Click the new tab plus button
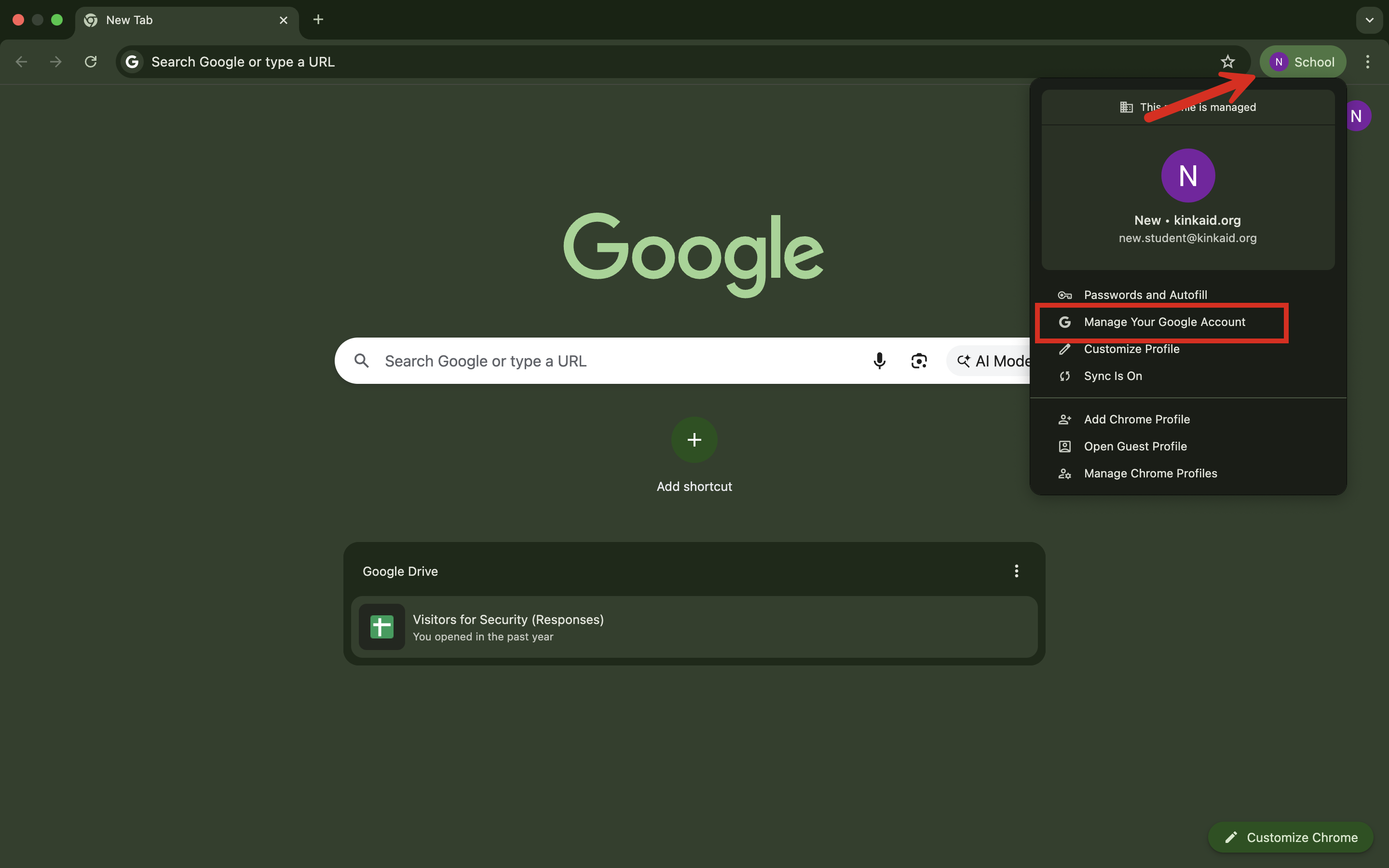This screenshot has width=1389, height=868. click(x=318, y=20)
